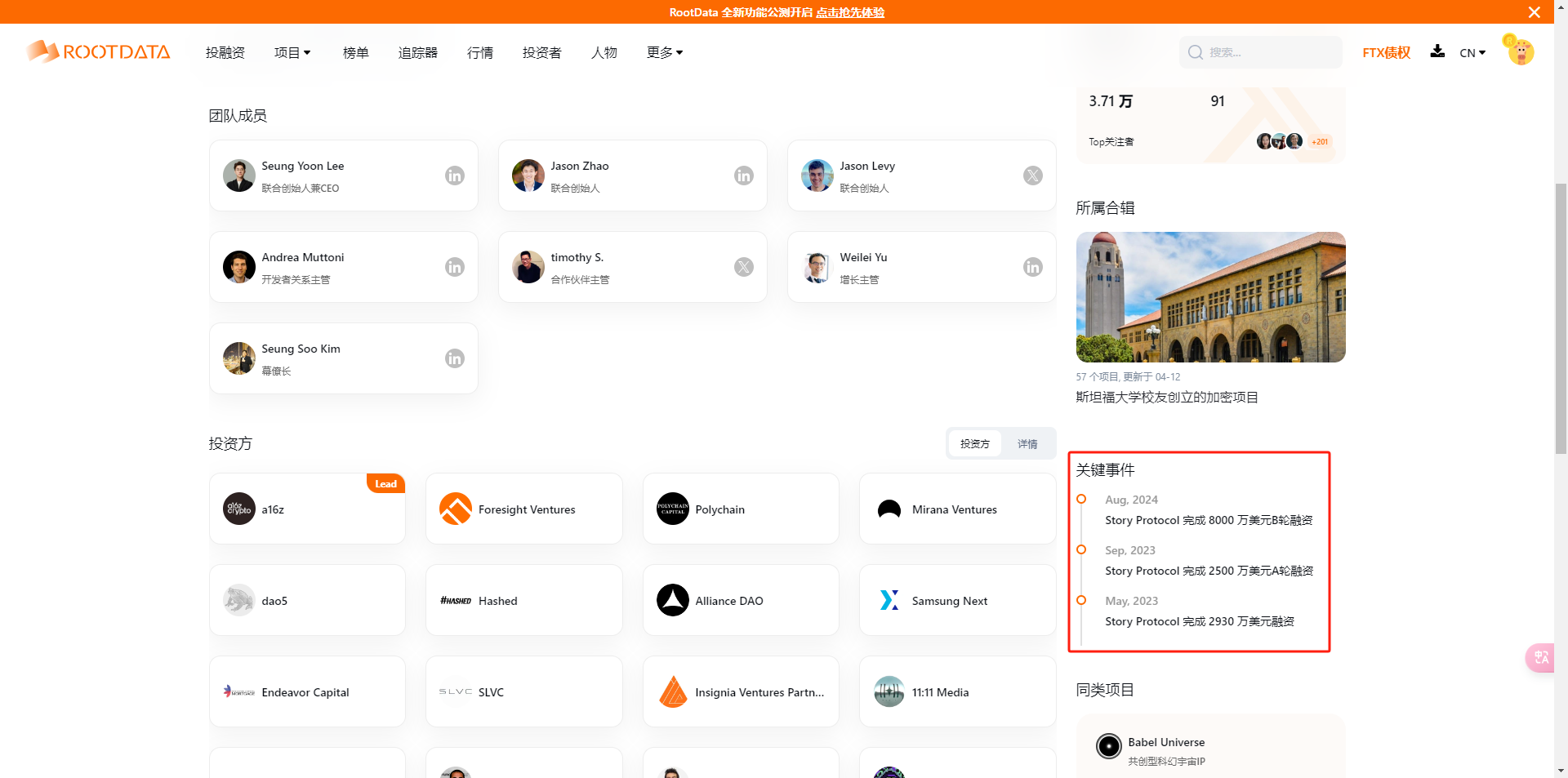Image resolution: width=1568 pixels, height=778 pixels.
Task: Open the user avatar menu
Action: 1519,50
